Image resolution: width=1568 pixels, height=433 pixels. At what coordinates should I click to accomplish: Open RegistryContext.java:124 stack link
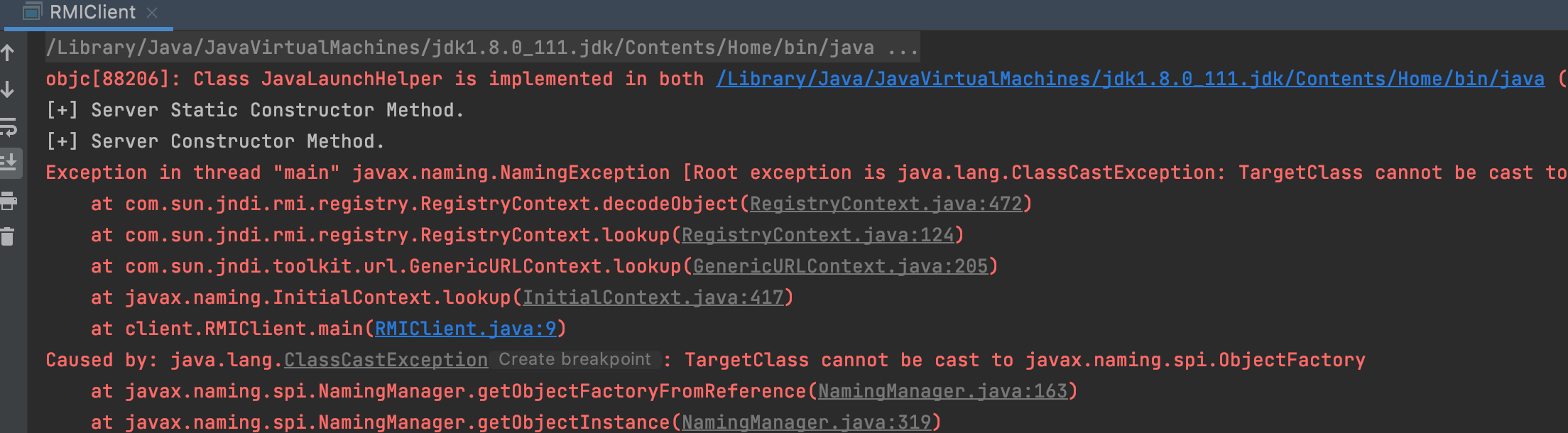(817, 235)
